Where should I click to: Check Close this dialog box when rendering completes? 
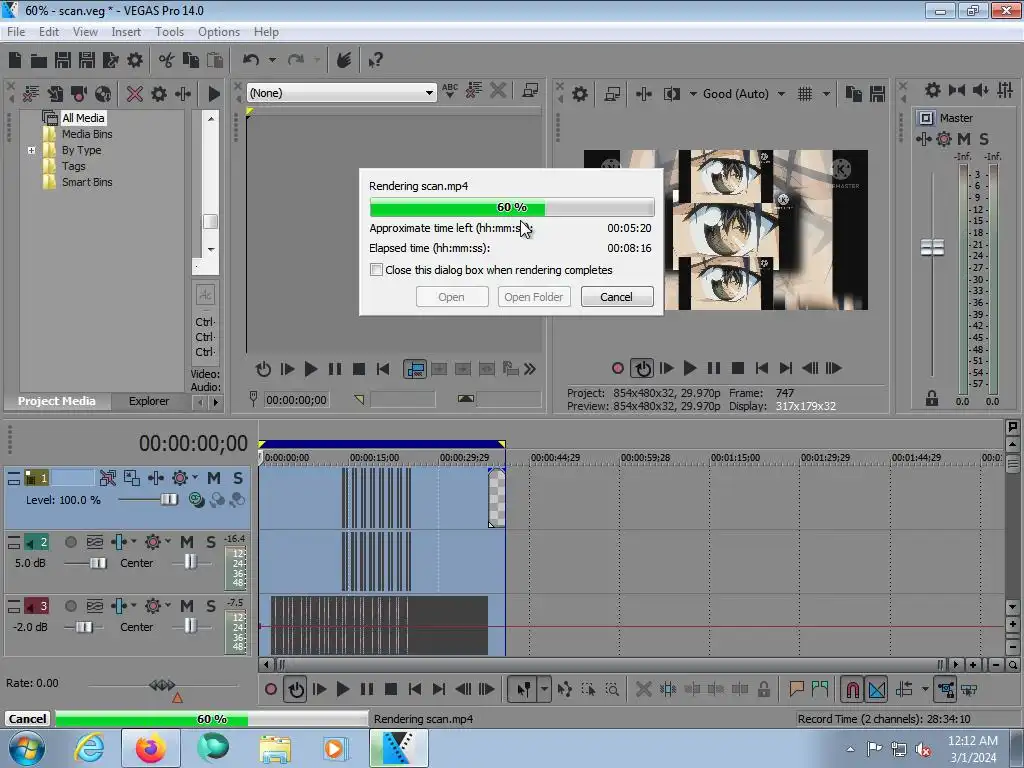pyautogui.click(x=376, y=270)
